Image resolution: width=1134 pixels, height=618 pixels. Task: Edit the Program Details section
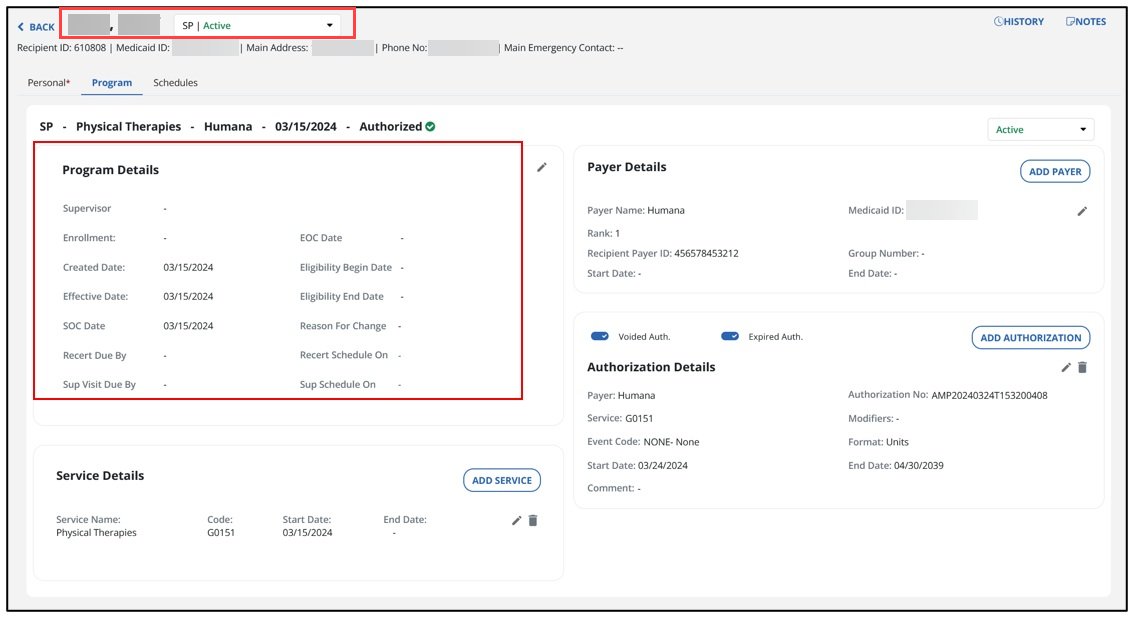coord(541,168)
